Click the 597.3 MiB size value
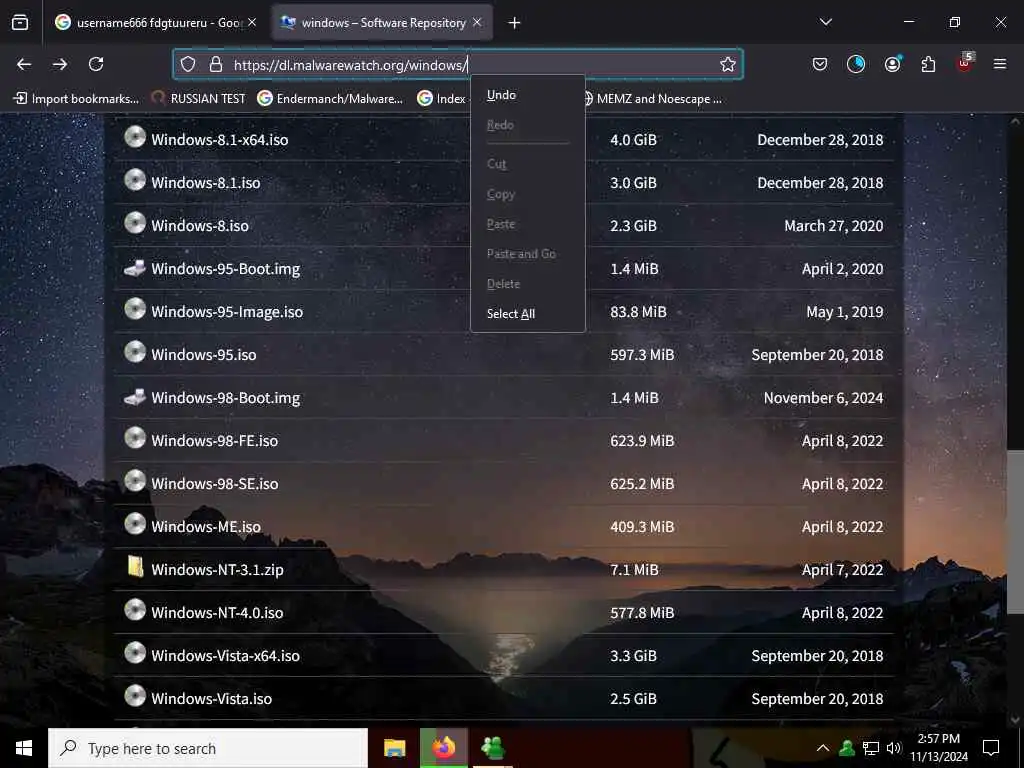 tap(642, 355)
